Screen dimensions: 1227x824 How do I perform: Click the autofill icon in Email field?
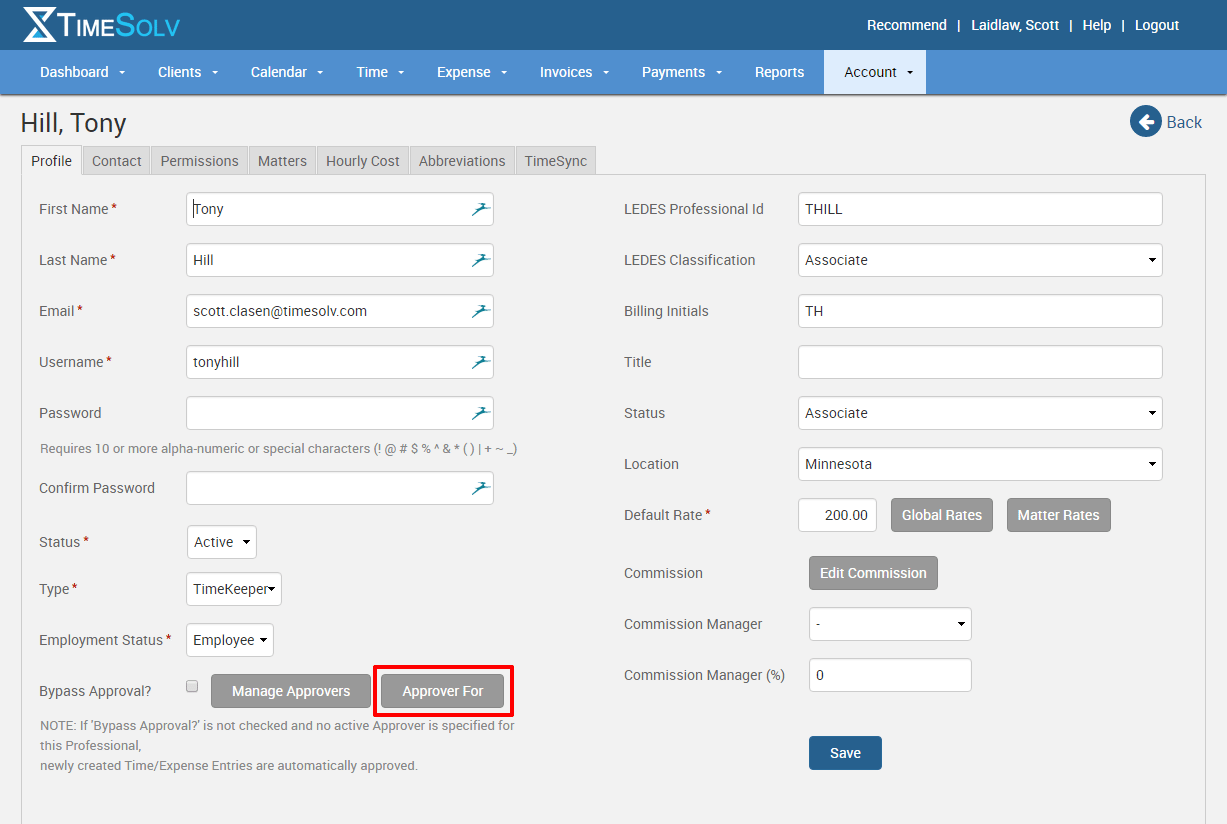(481, 311)
